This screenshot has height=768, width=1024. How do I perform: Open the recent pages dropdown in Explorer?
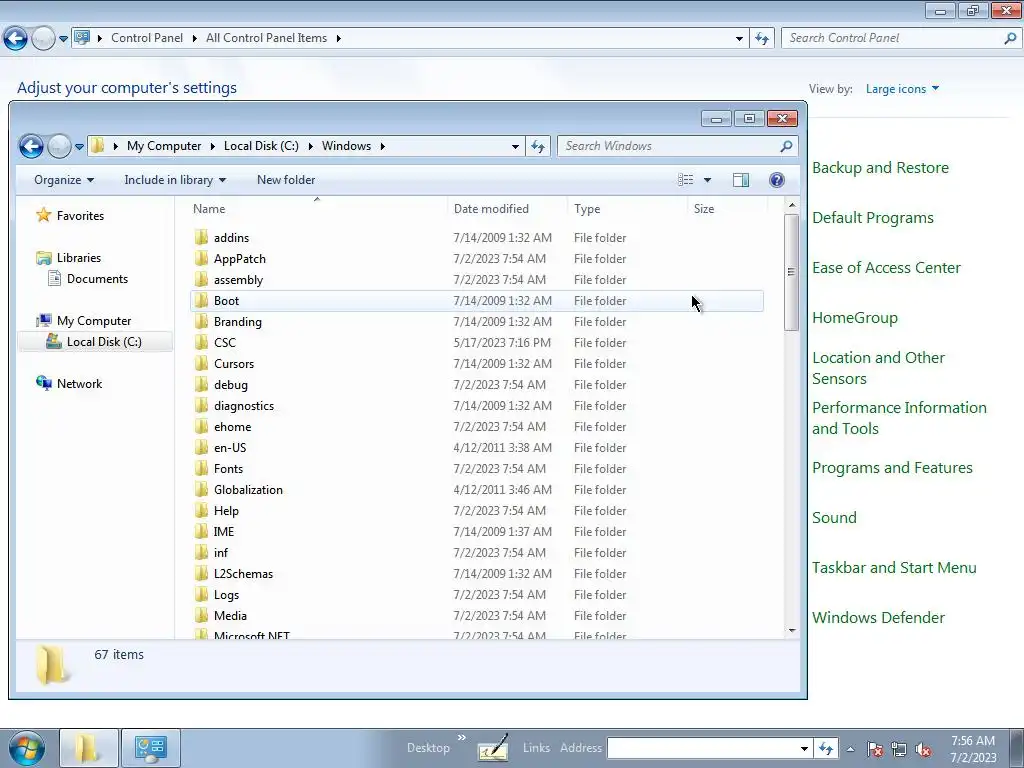click(x=79, y=146)
